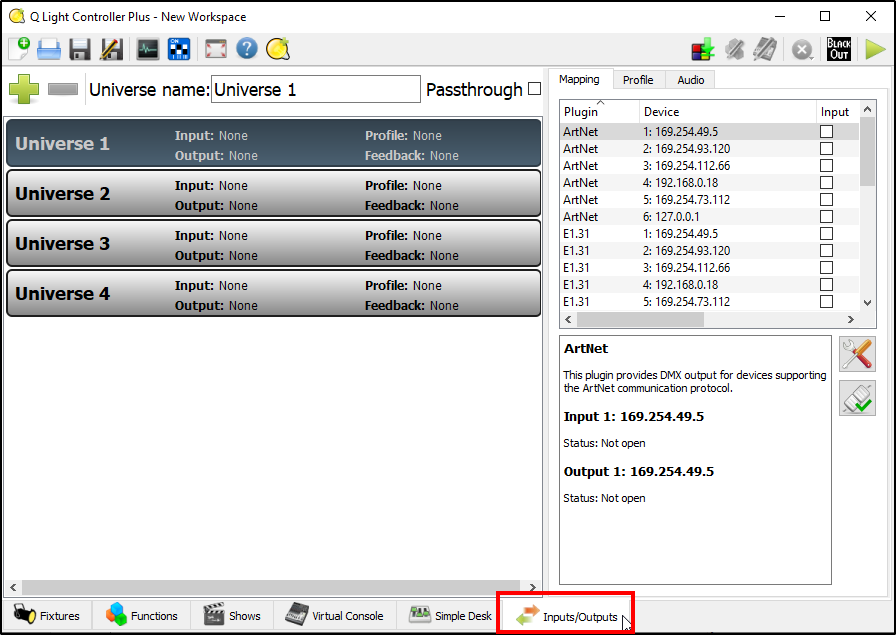This screenshot has height=635, width=896.
Task: Open the Virtual Console tab
Action: click(x=335, y=616)
